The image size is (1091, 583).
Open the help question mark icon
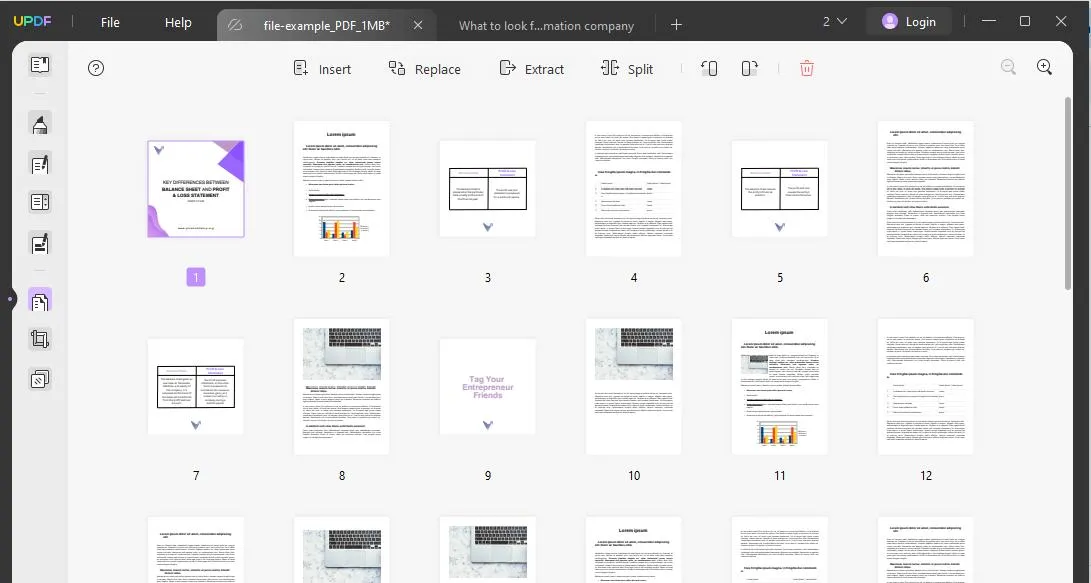pos(96,68)
